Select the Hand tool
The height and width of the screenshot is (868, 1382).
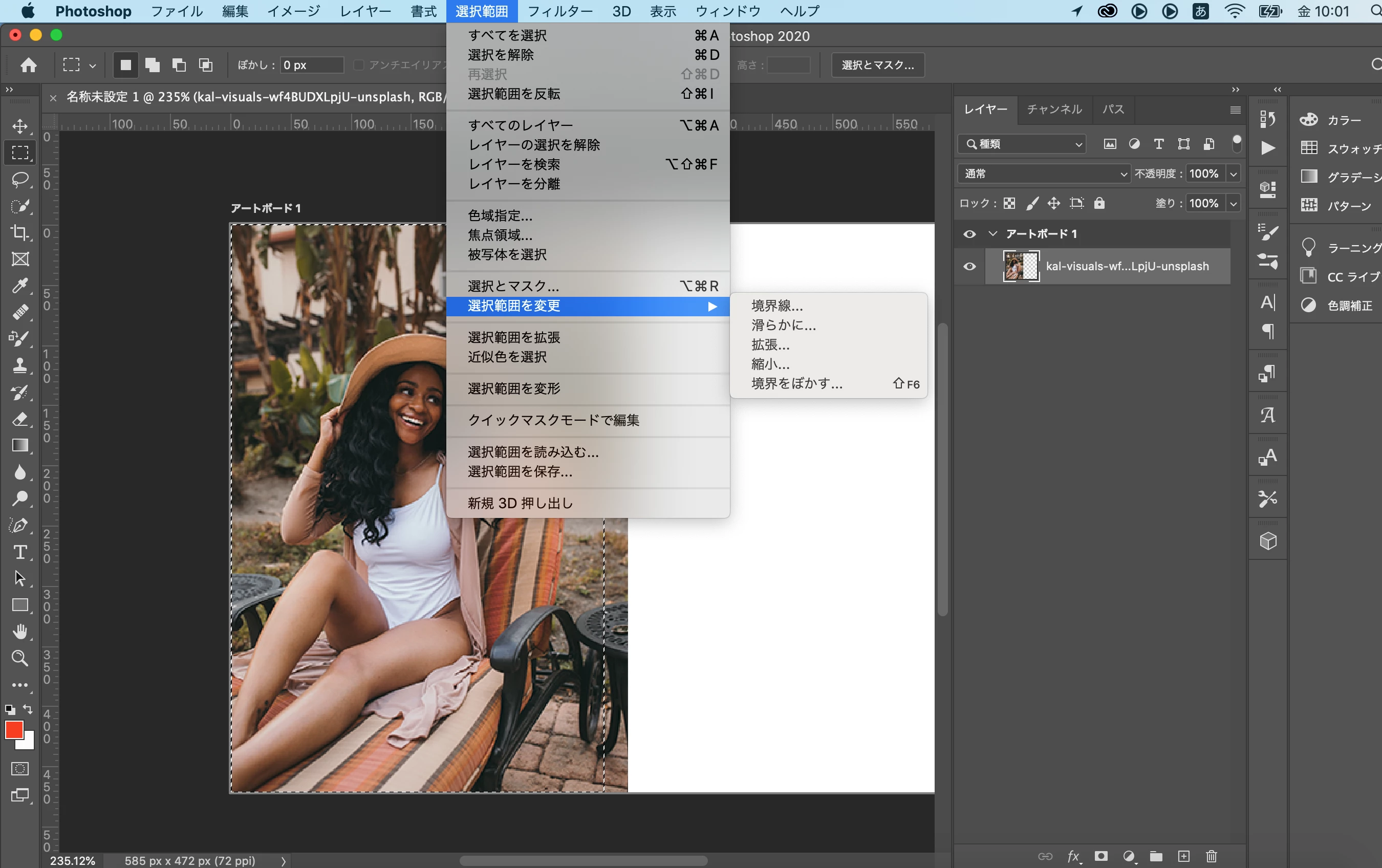[x=20, y=632]
